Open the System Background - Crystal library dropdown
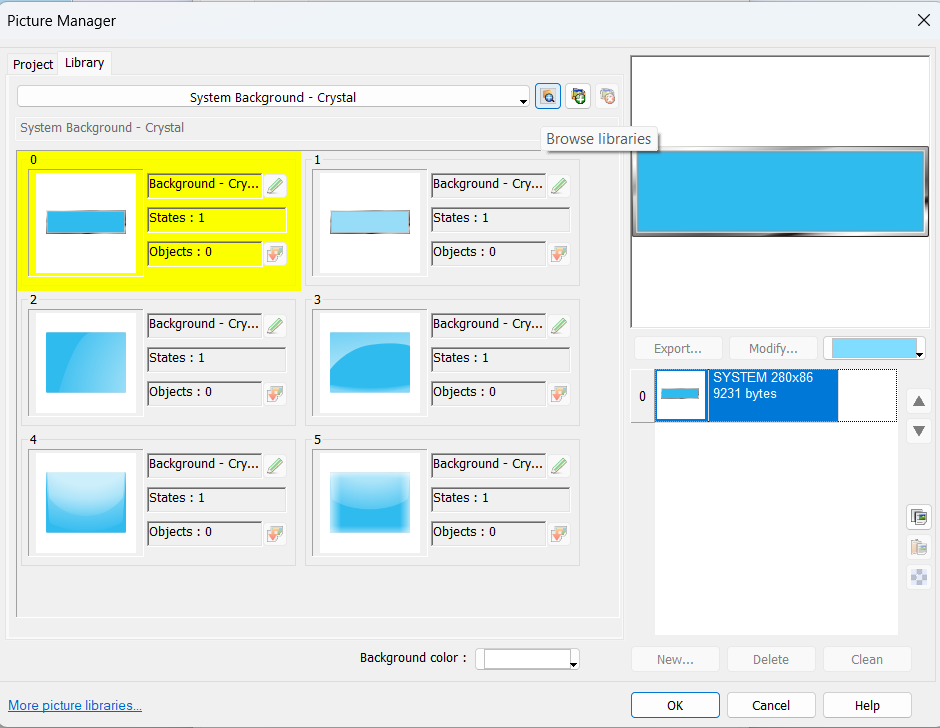 tap(274, 97)
